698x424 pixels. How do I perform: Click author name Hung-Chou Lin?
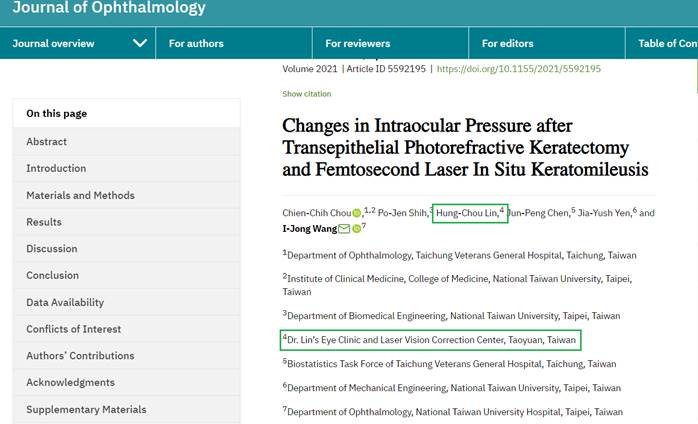coord(467,213)
